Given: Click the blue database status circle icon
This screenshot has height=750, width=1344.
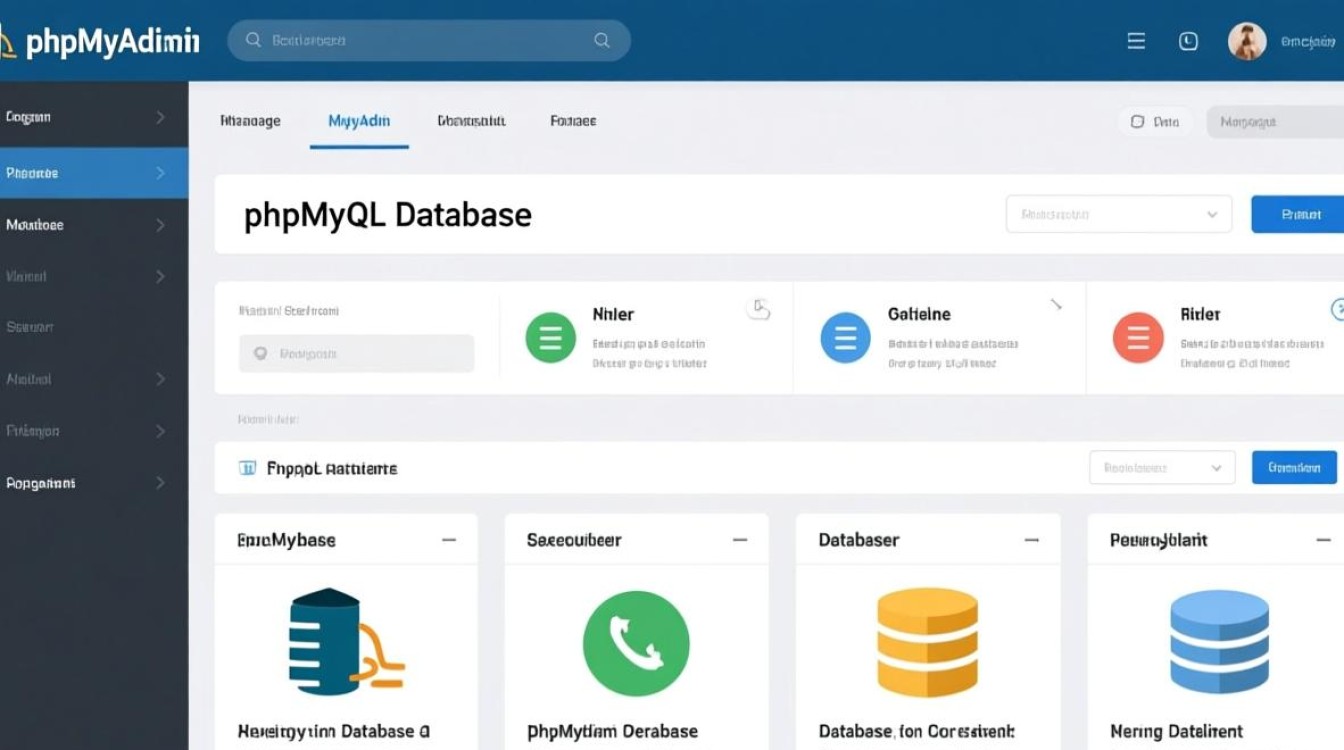Looking at the screenshot, I should [x=844, y=337].
